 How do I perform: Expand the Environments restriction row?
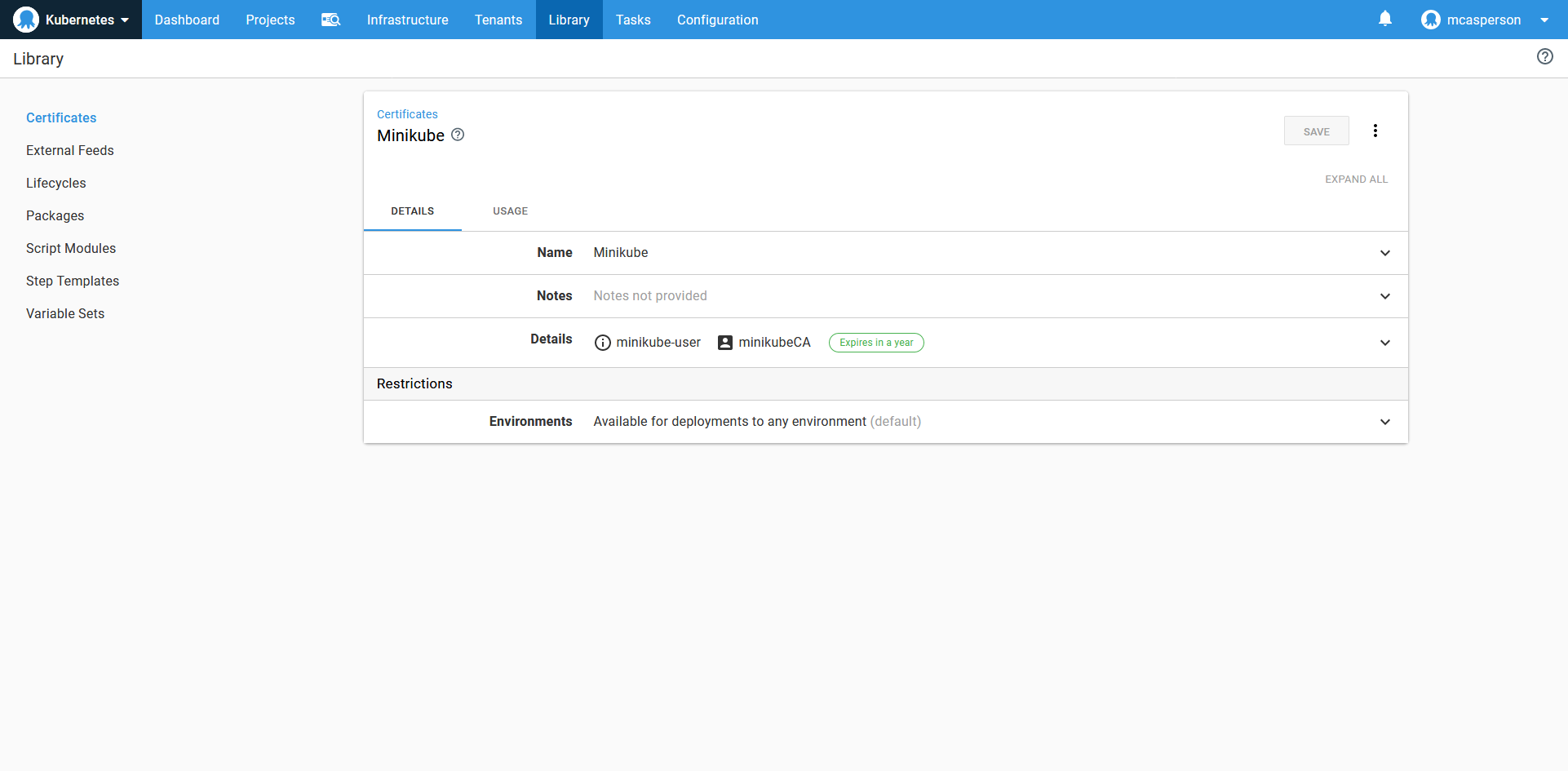(1384, 422)
